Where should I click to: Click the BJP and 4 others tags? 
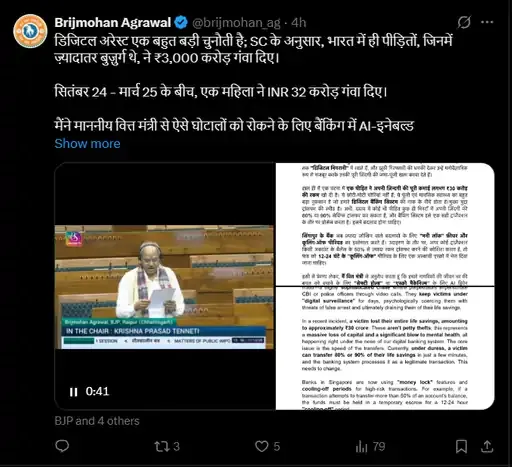[x=97, y=421]
